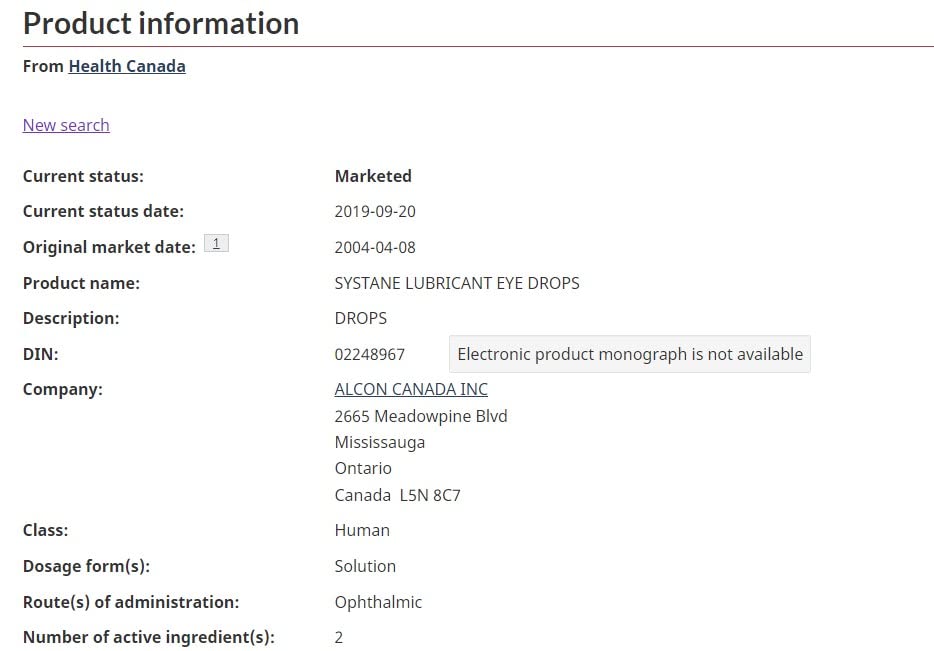Open the Health Canada link

point(127,66)
